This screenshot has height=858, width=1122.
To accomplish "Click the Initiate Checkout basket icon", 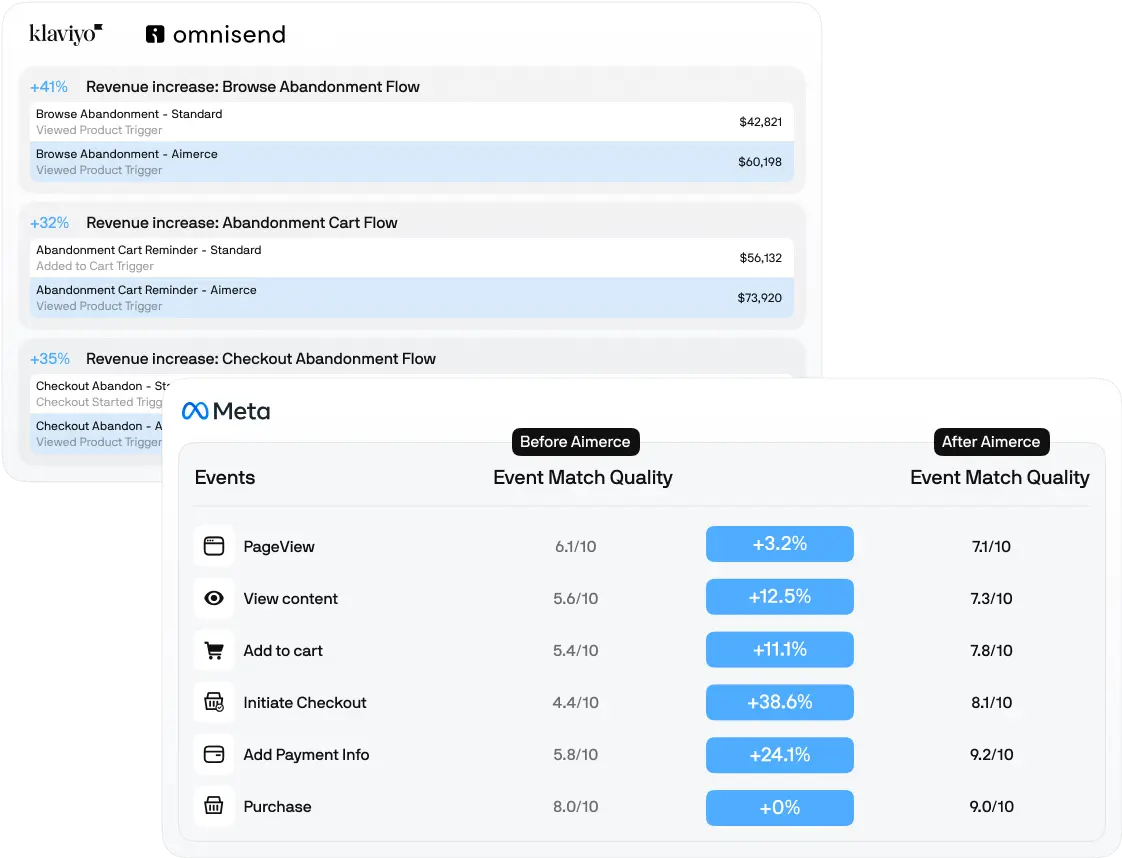I will (x=214, y=703).
